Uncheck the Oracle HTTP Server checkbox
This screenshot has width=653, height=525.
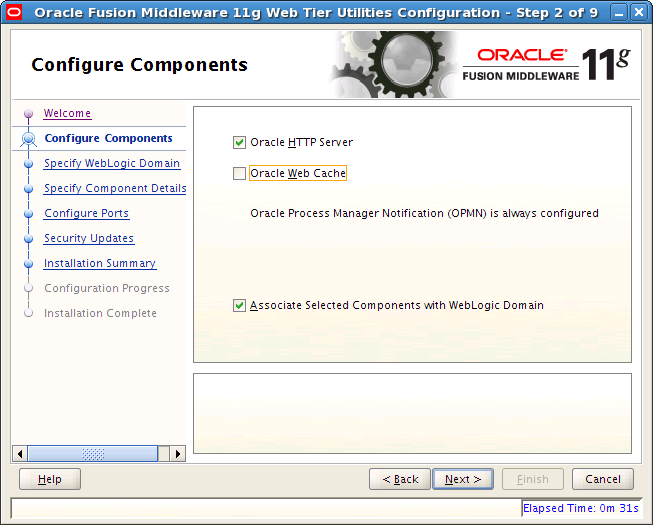tap(239, 142)
